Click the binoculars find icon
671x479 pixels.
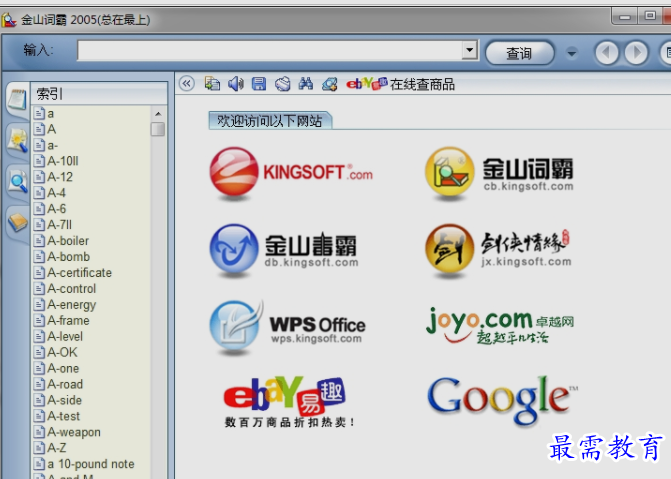[306, 83]
